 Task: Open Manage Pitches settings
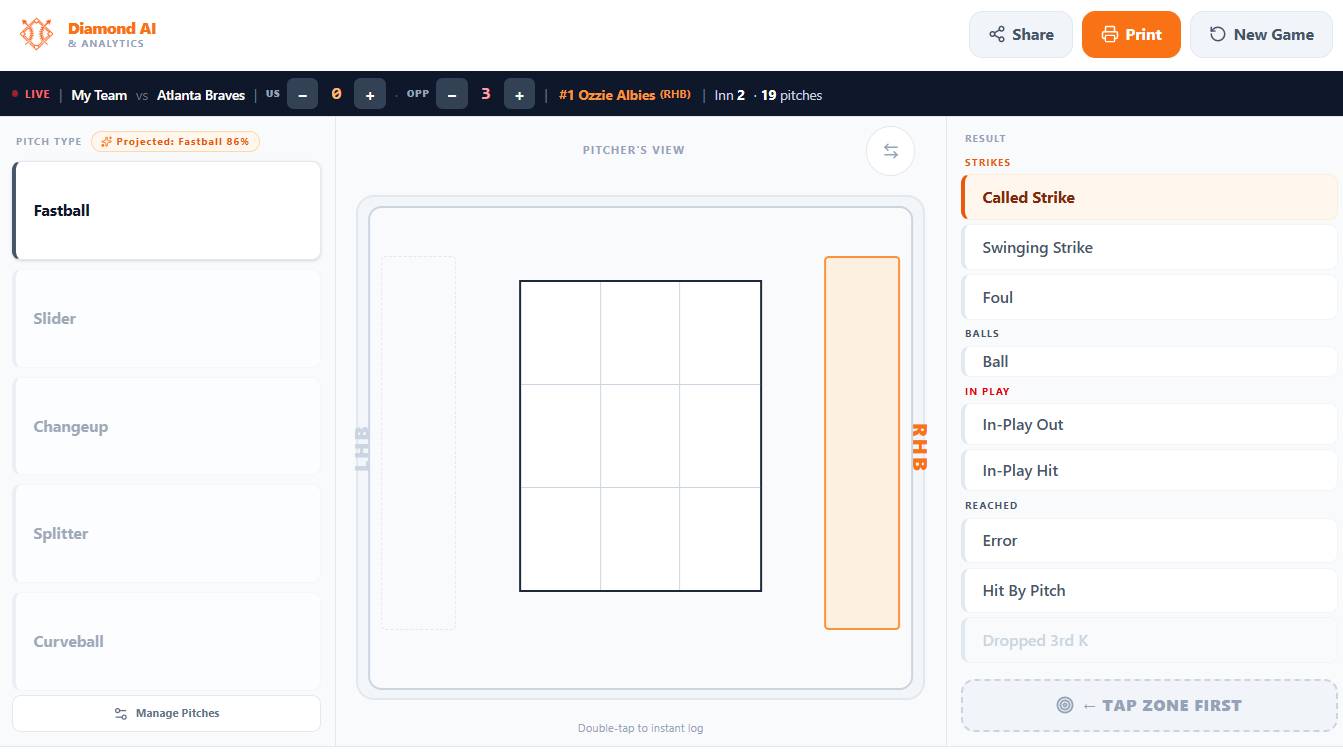(x=166, y=713)
